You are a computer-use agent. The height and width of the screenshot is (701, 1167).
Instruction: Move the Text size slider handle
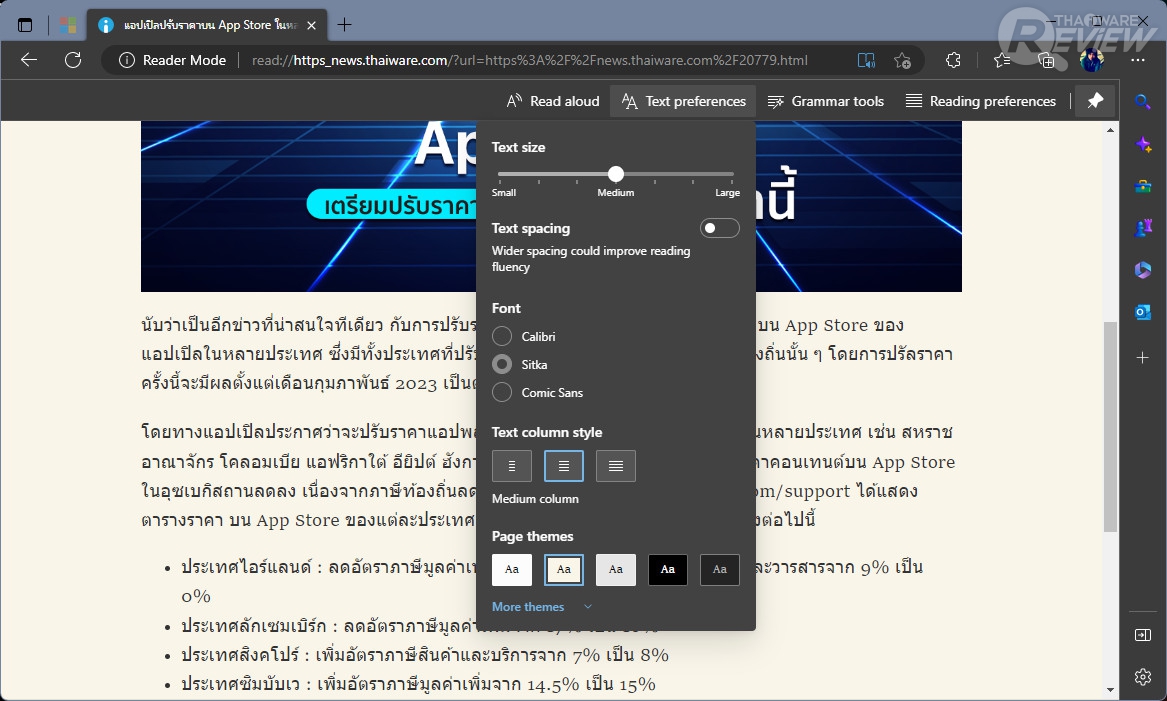(x=616, y=174)
